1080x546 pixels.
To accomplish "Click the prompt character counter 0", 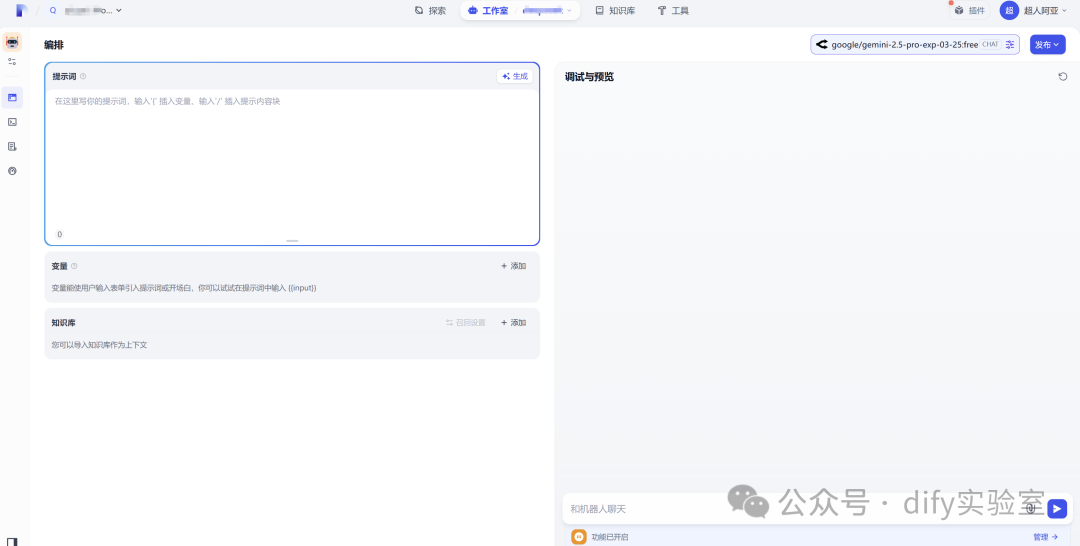I will [59, 234].
